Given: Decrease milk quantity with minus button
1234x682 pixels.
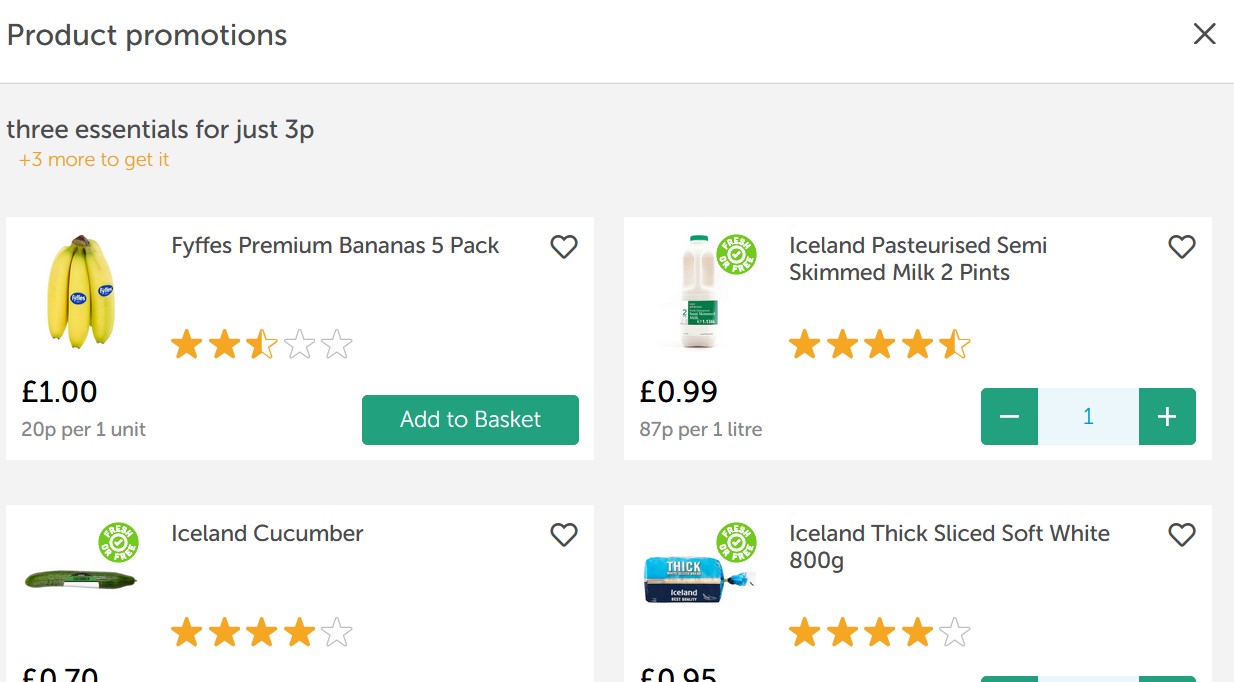Looking at the screenshot, I should (x=1009, y=416).
